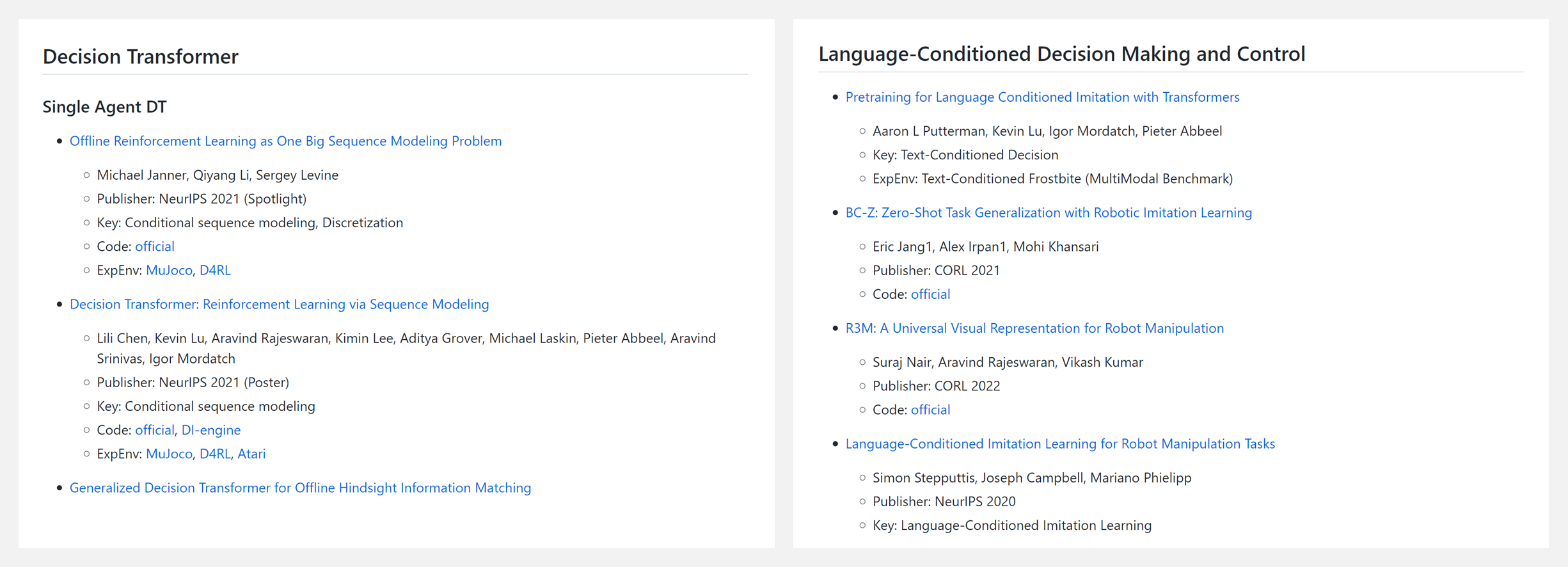Open official code link for Michael Janner's paper

click(155, 246)
